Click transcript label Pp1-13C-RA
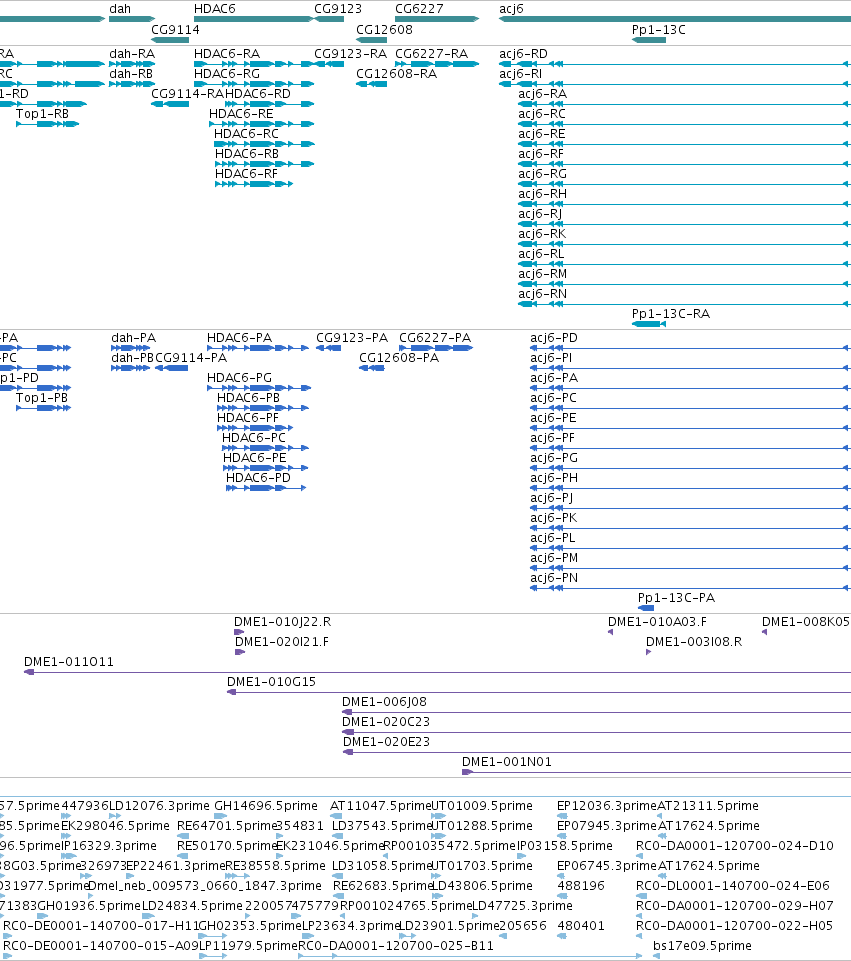Image resolution: width=851 pixels, height=961 pixels. [671, 313]
